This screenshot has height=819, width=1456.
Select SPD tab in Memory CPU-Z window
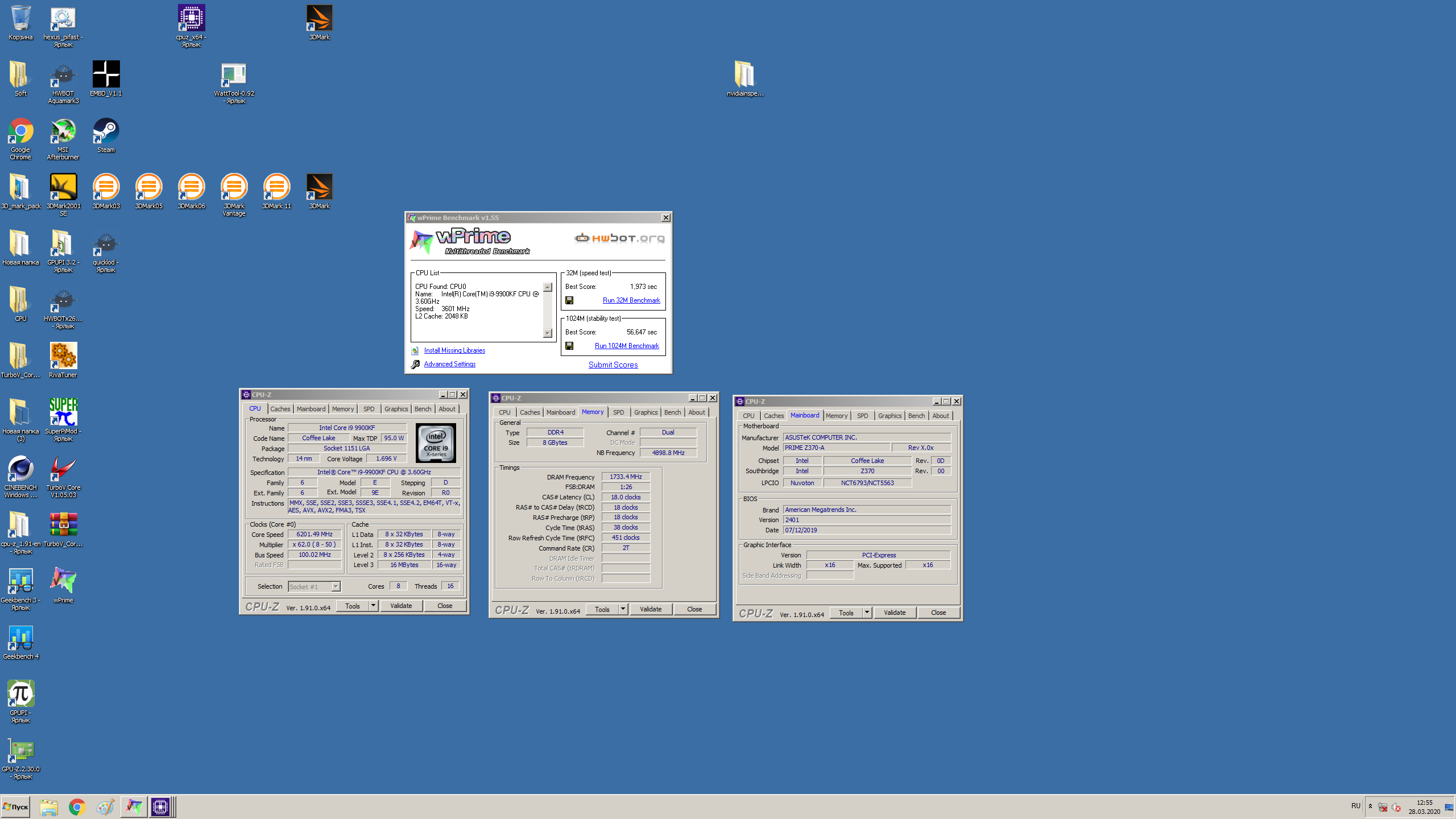(619, 412)
